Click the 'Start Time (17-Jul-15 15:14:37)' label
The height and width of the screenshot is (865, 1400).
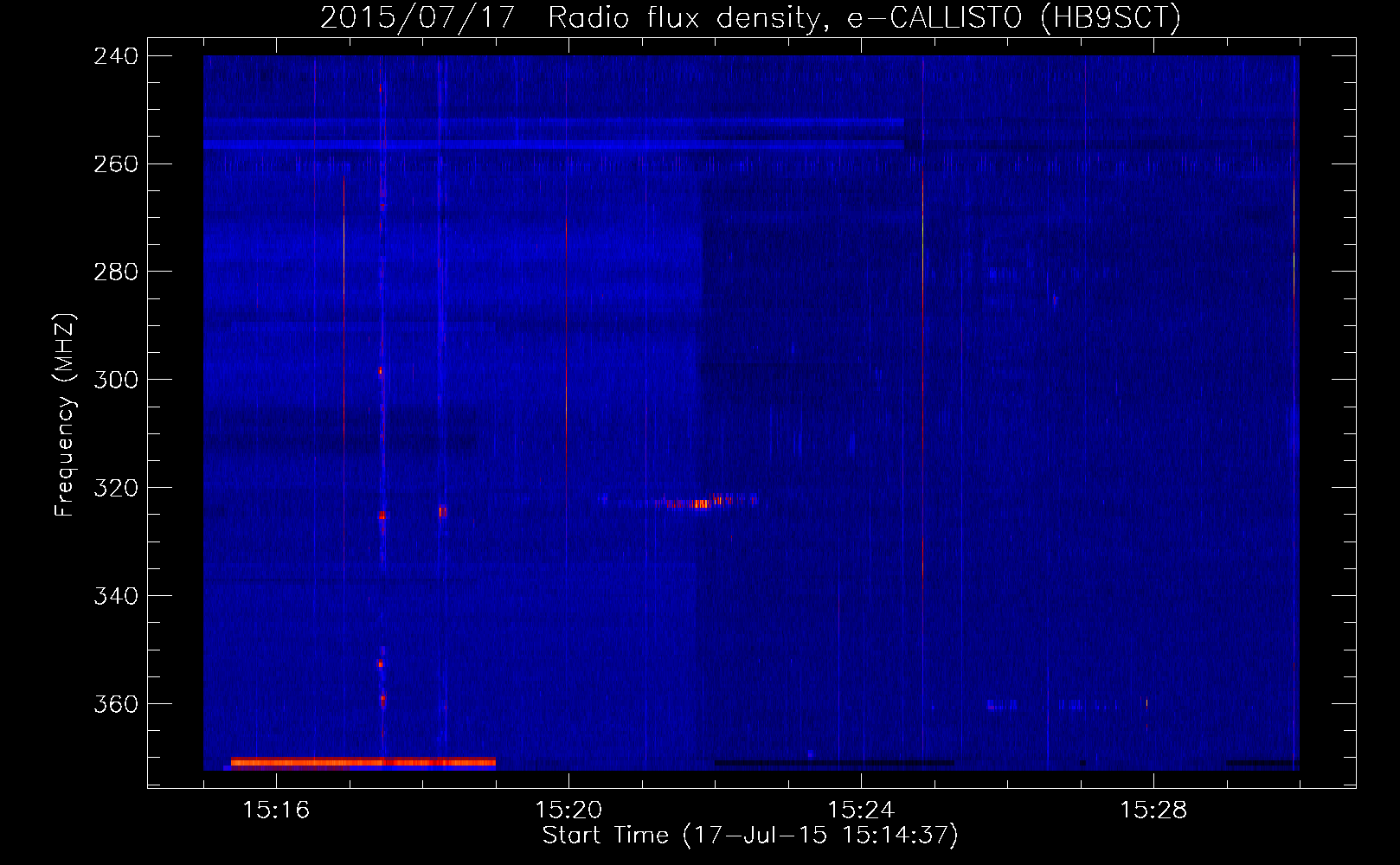pos(750,835)
